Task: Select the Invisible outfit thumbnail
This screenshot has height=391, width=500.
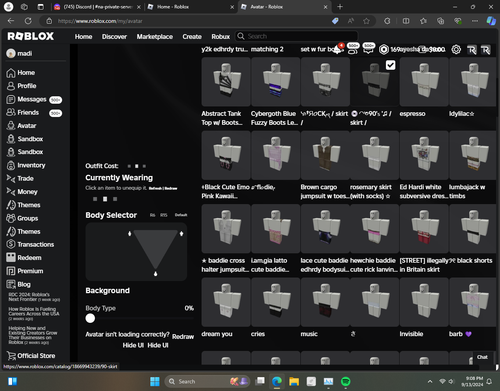Action: 424,302
